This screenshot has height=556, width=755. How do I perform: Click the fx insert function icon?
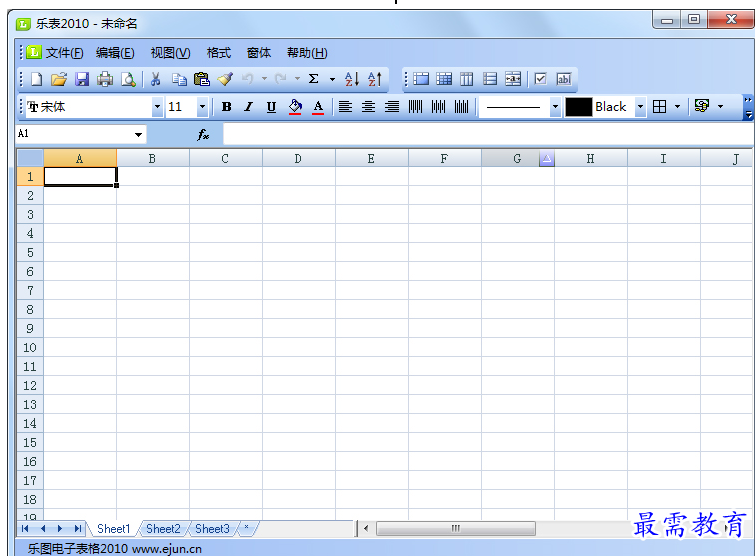(x=203, y=135)
